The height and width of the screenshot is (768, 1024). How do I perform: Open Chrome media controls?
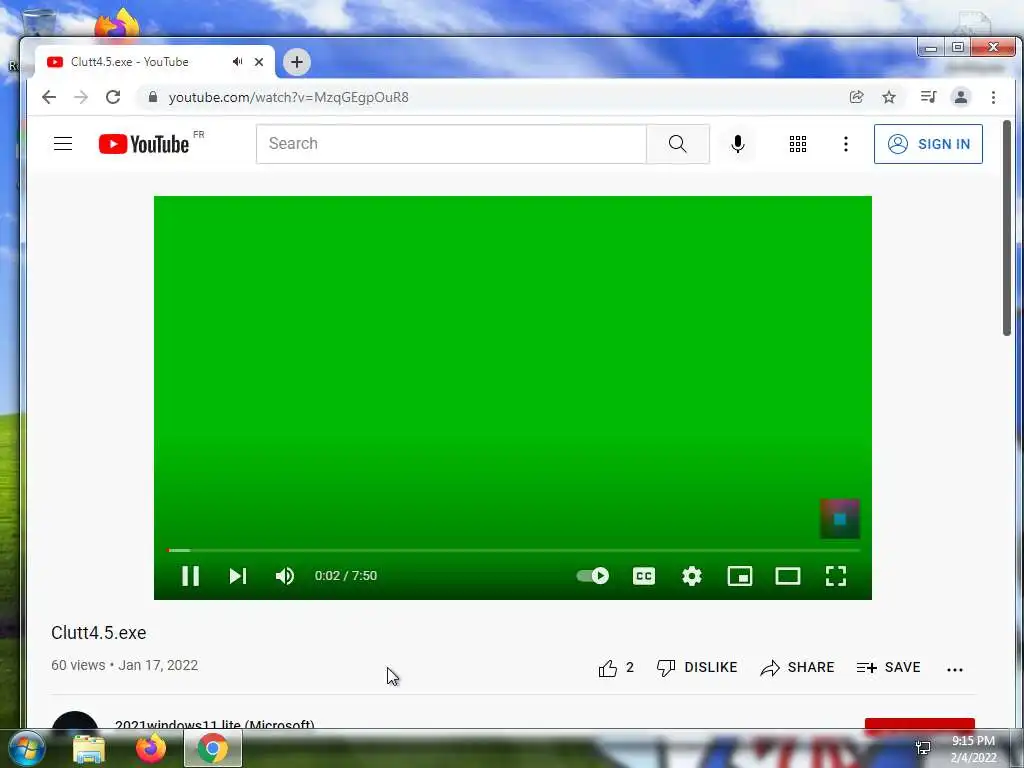pyautogui.click(x=928, y=97)
